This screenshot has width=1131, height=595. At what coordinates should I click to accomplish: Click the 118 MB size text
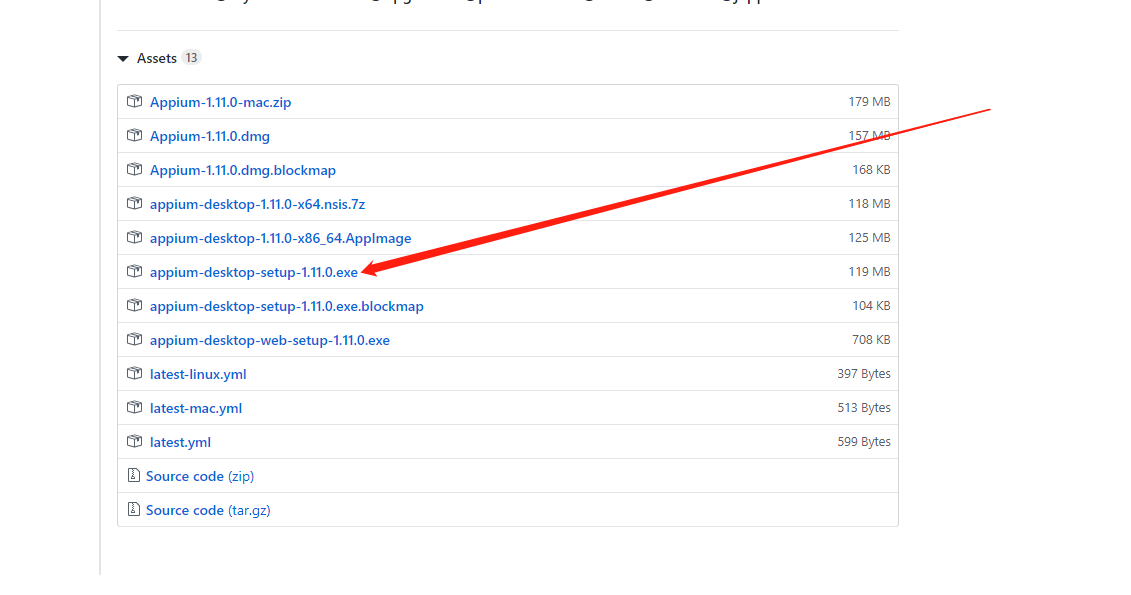(x=869, y=203)
